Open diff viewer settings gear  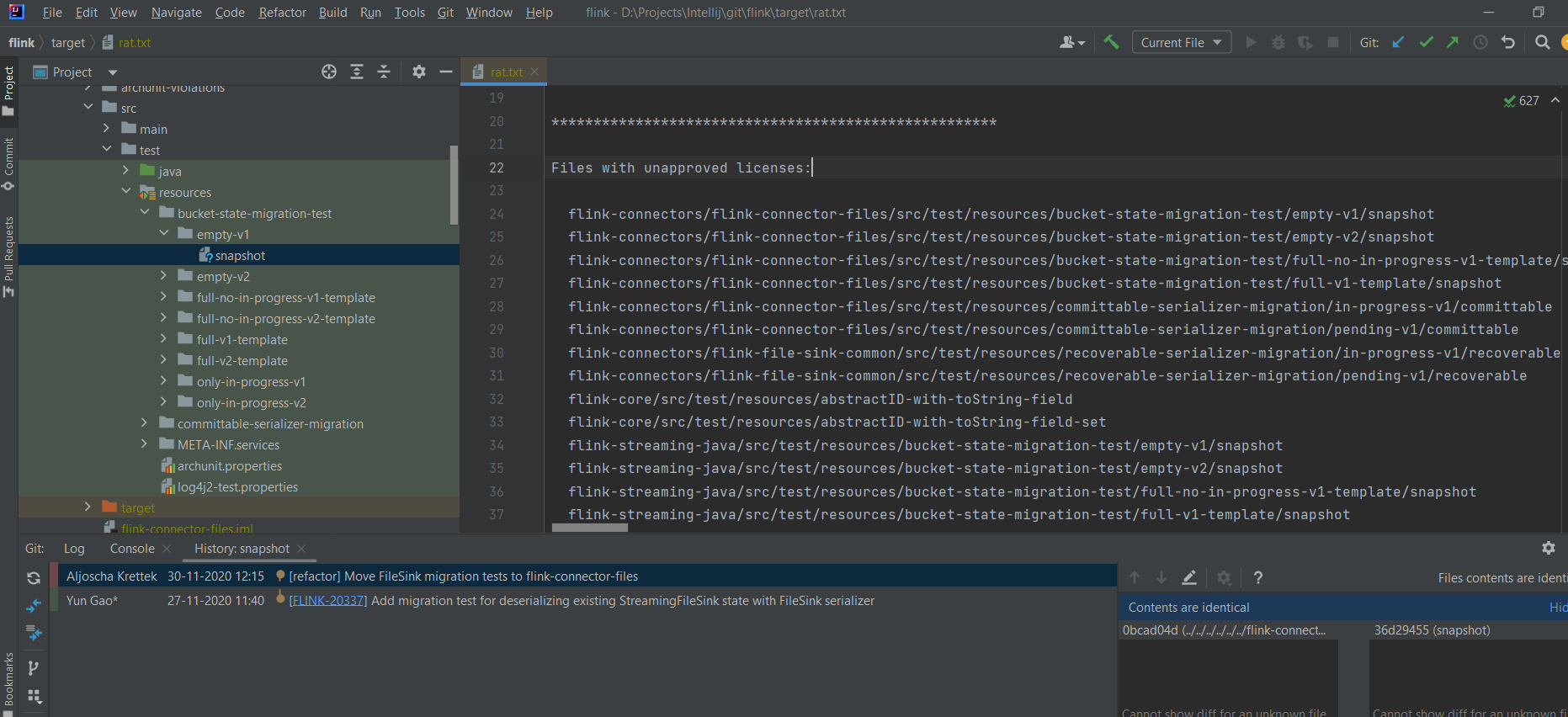pos(1224,577)
